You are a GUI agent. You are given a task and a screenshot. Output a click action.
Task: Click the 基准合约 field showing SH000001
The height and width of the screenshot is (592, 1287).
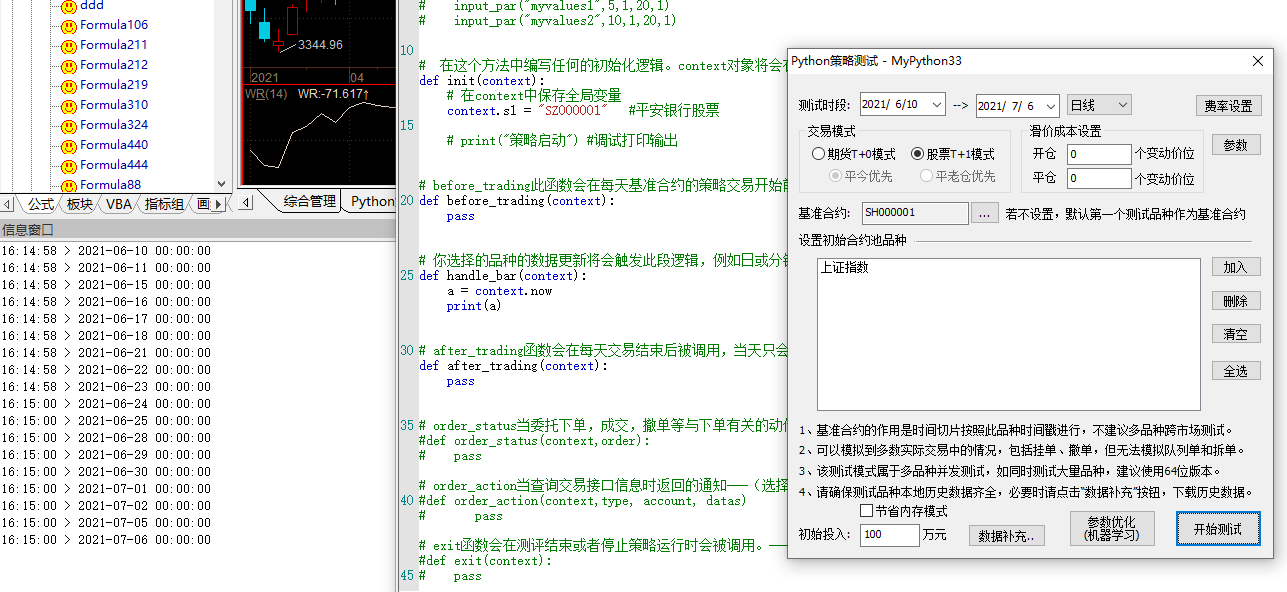(x=914, y=213)
